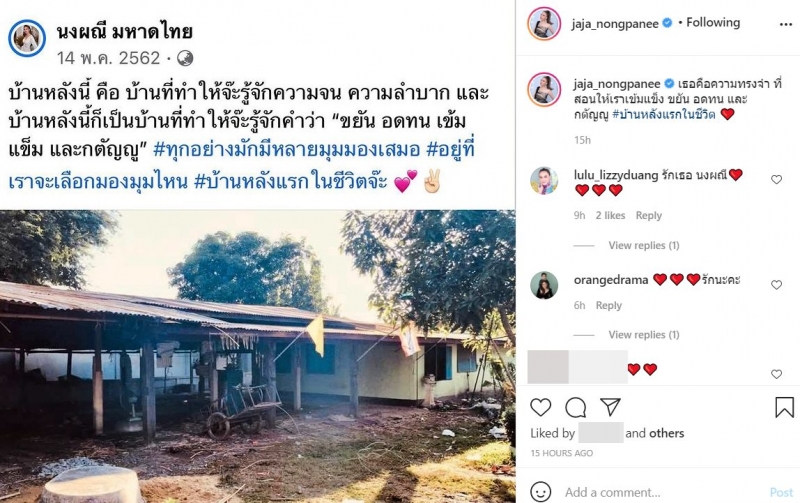The width and height of the screenshot is (800, 503).
Task: Click the old house photo
Action: click(x=258, y=356)
